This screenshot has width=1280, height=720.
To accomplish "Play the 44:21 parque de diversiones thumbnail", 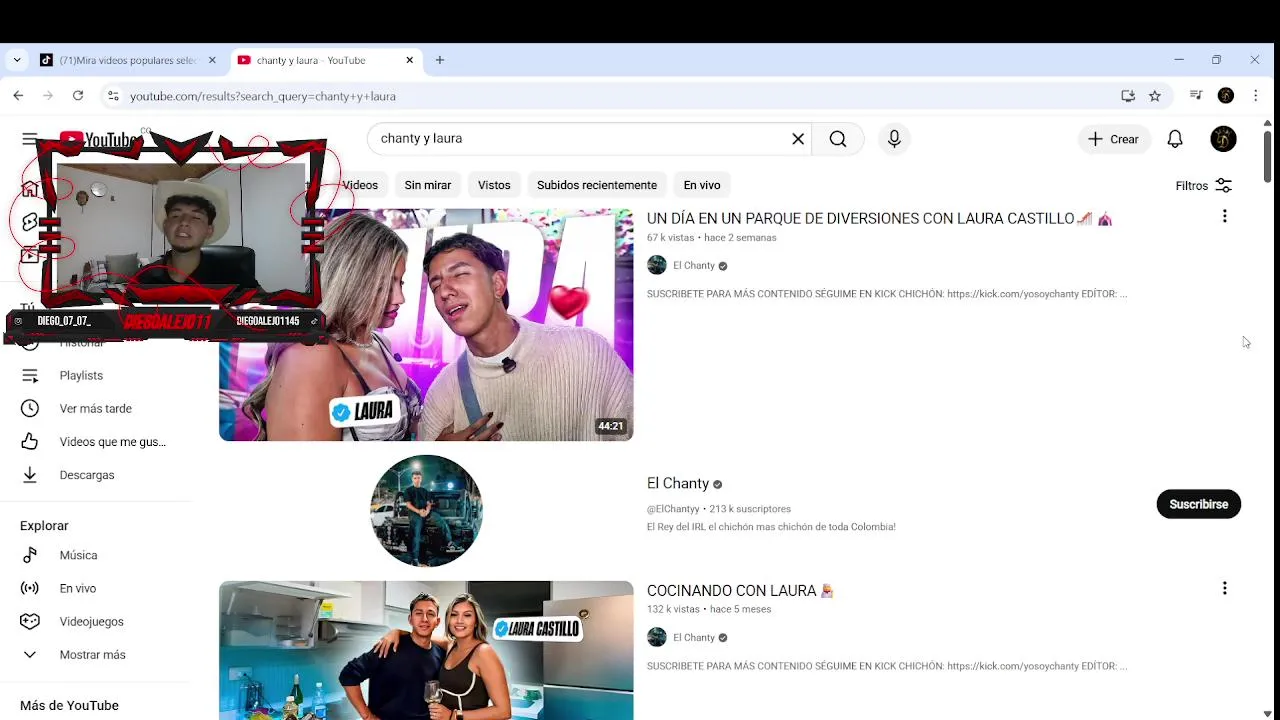I will 426,325.
